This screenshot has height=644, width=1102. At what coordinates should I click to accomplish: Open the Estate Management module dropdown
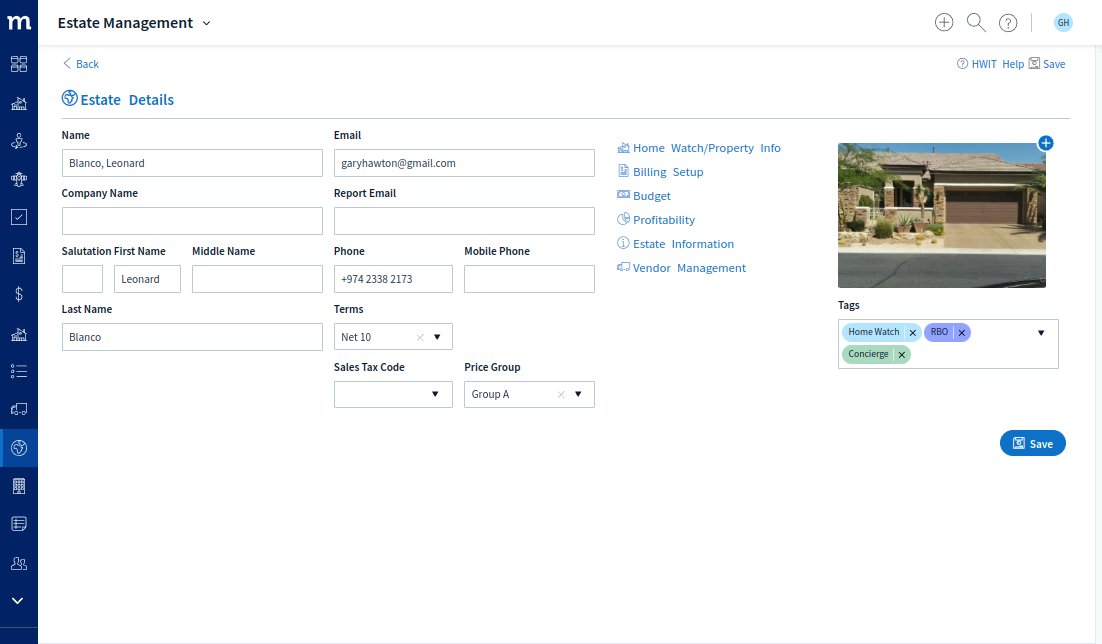134,23
